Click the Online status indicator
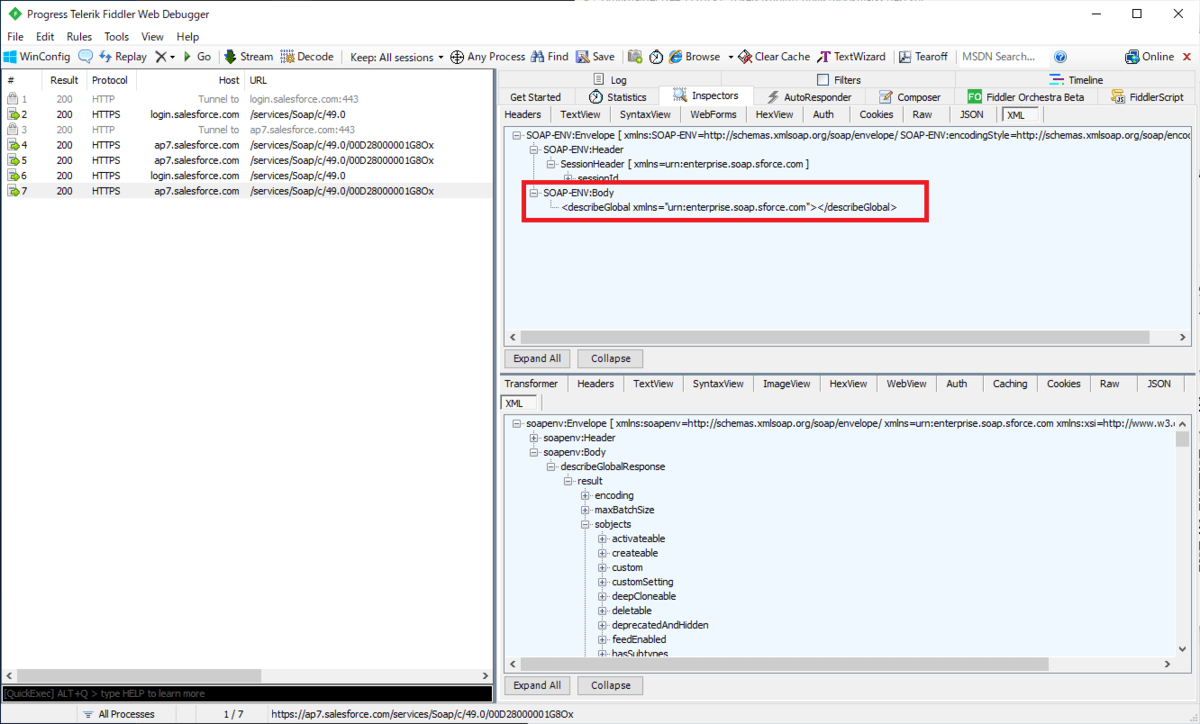Screen dimensions: 1200x724 coord(1150,57)
